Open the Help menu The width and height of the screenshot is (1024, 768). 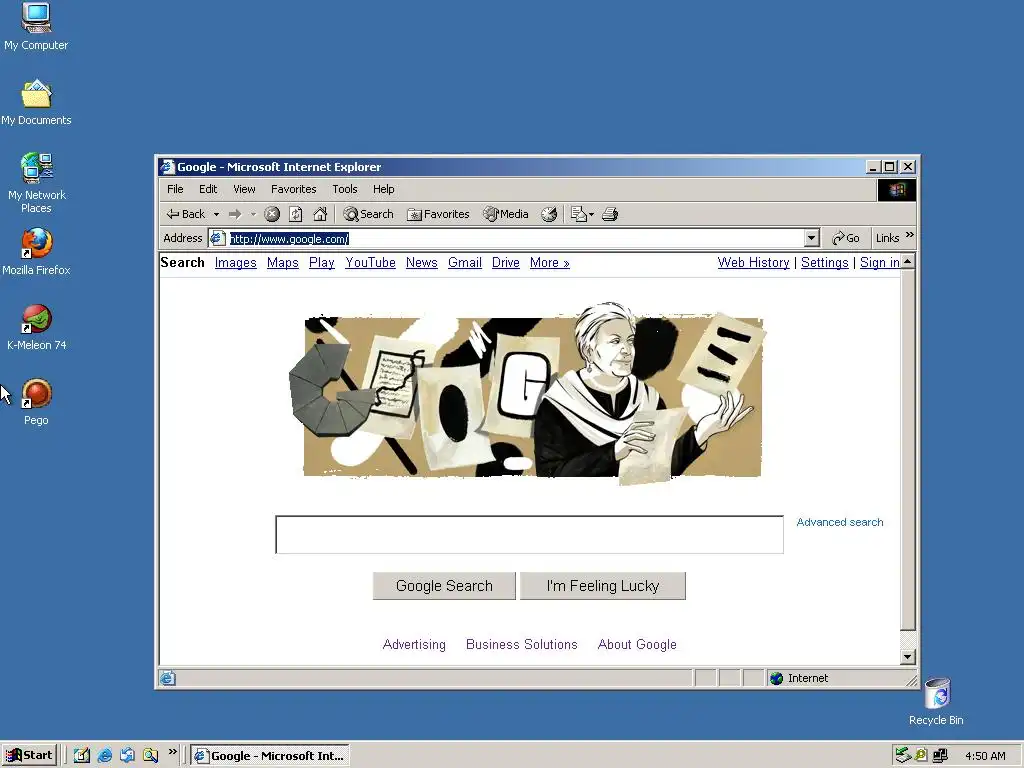click(383, 189)
